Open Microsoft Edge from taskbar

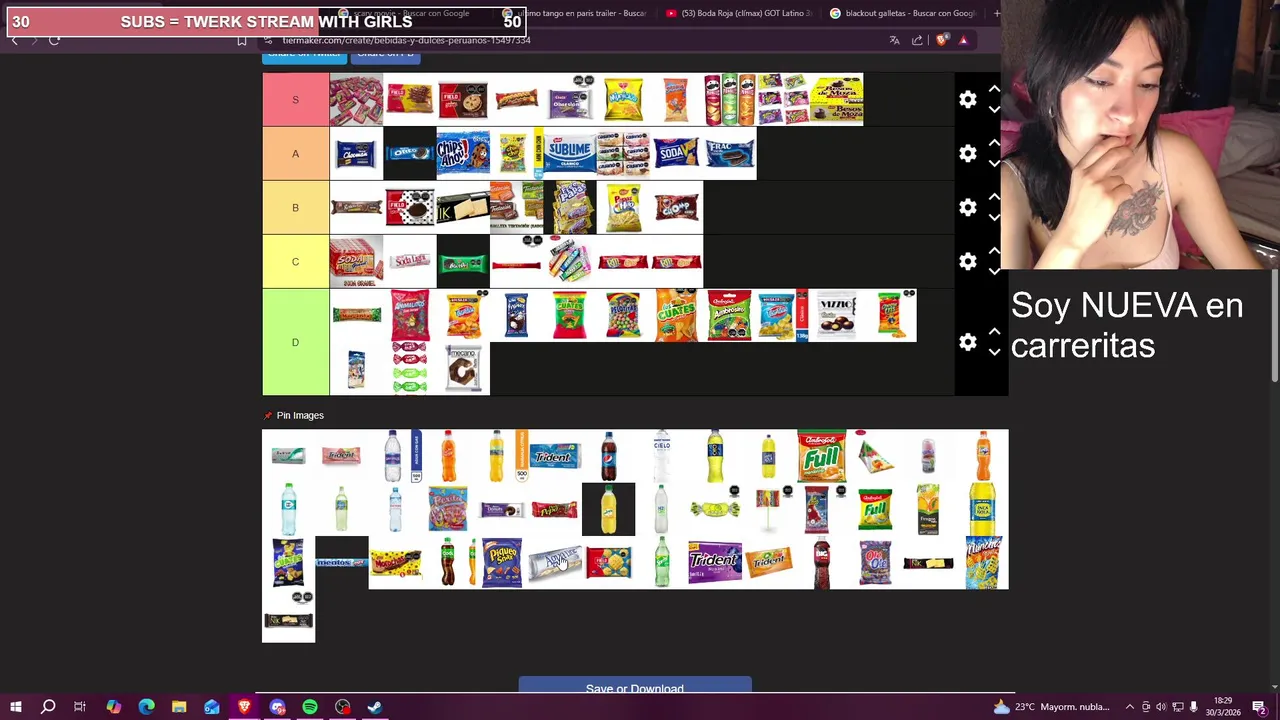pyautogui.click(x=146, y=707)
